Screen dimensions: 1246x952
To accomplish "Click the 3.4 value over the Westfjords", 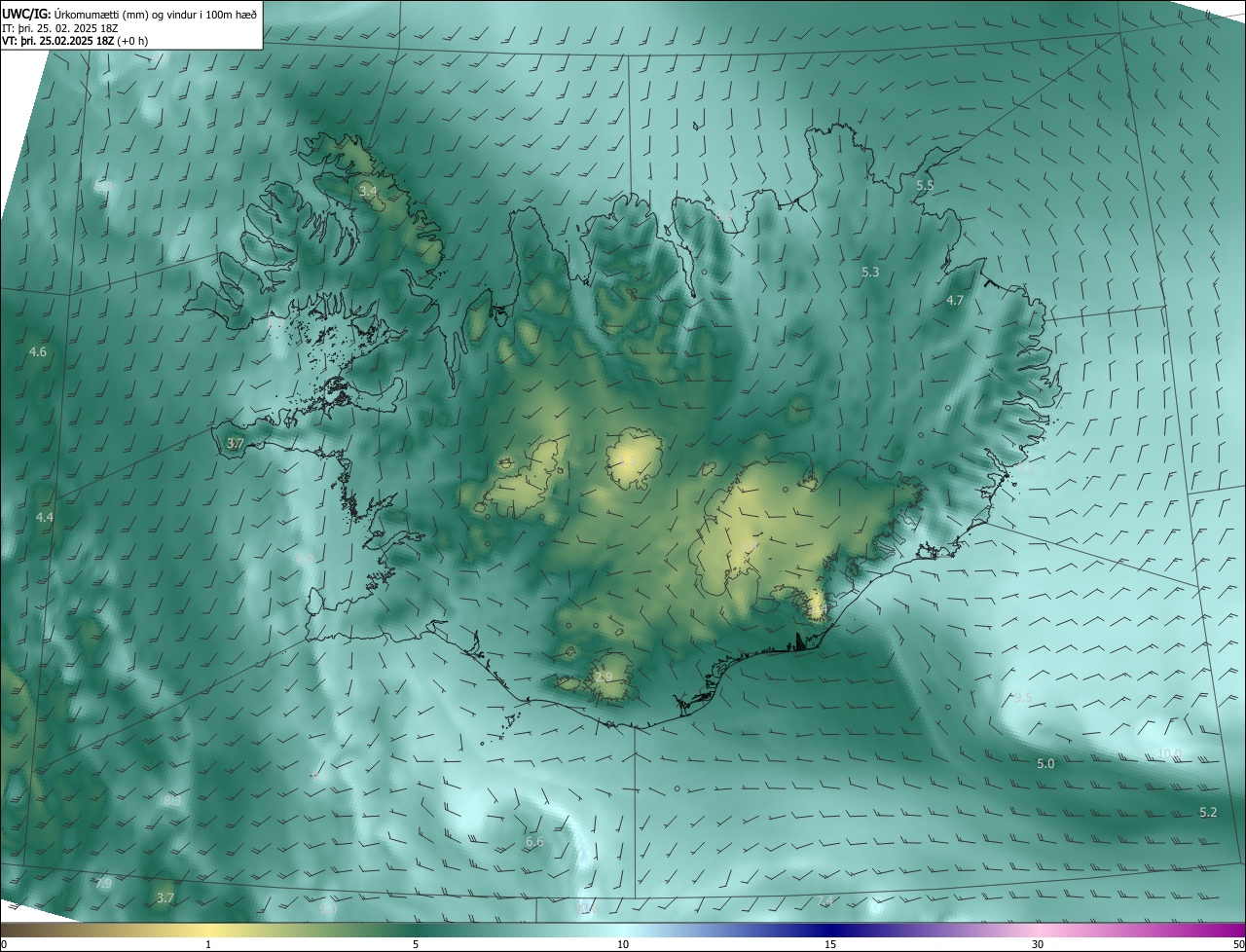I will (368, 192).
